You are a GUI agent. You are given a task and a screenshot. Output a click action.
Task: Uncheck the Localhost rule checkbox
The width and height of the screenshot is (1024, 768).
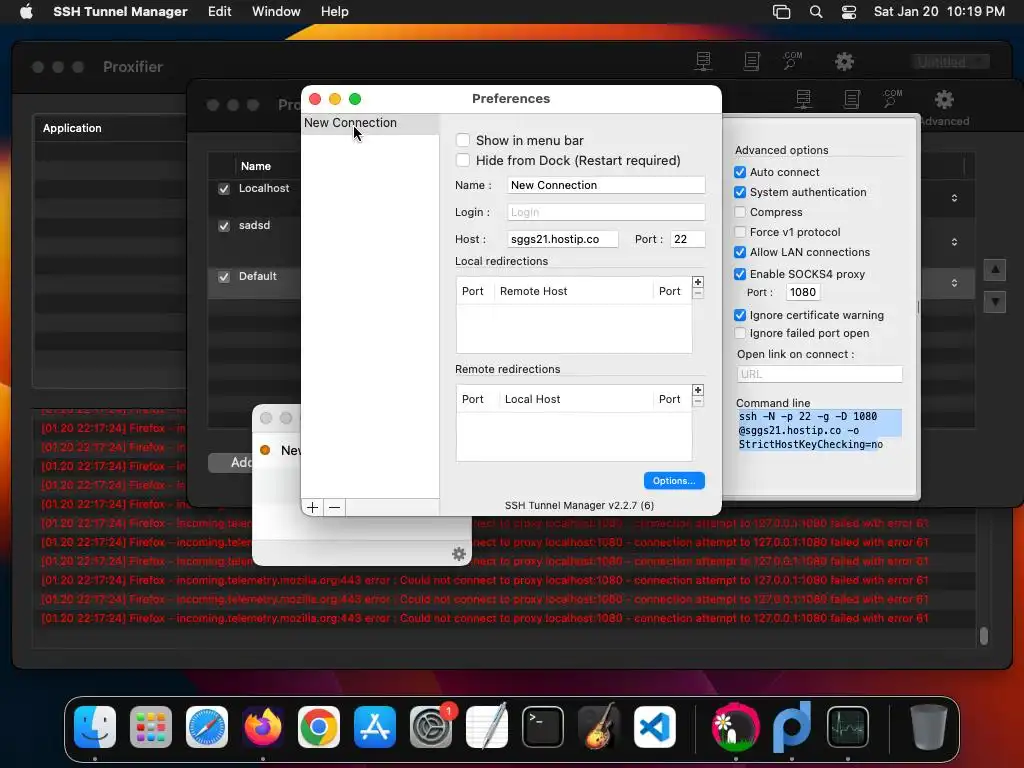[224, 189]
